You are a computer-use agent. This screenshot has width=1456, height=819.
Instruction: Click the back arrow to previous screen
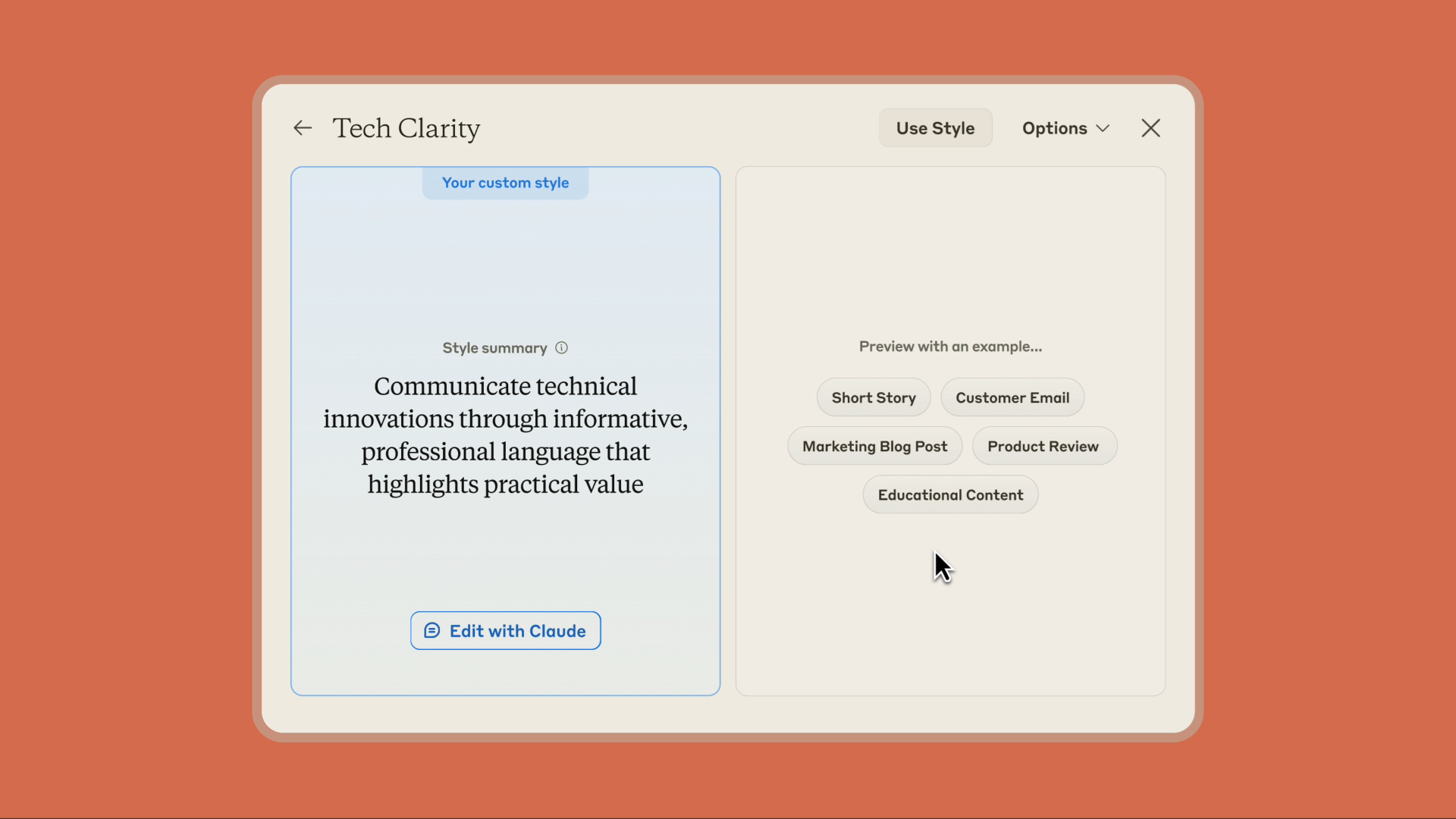pos(303,127)
